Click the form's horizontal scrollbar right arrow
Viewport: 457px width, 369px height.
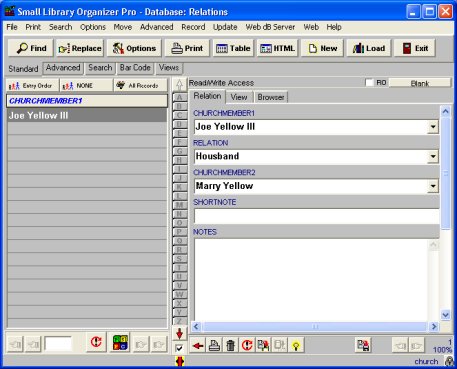point(434,327)
